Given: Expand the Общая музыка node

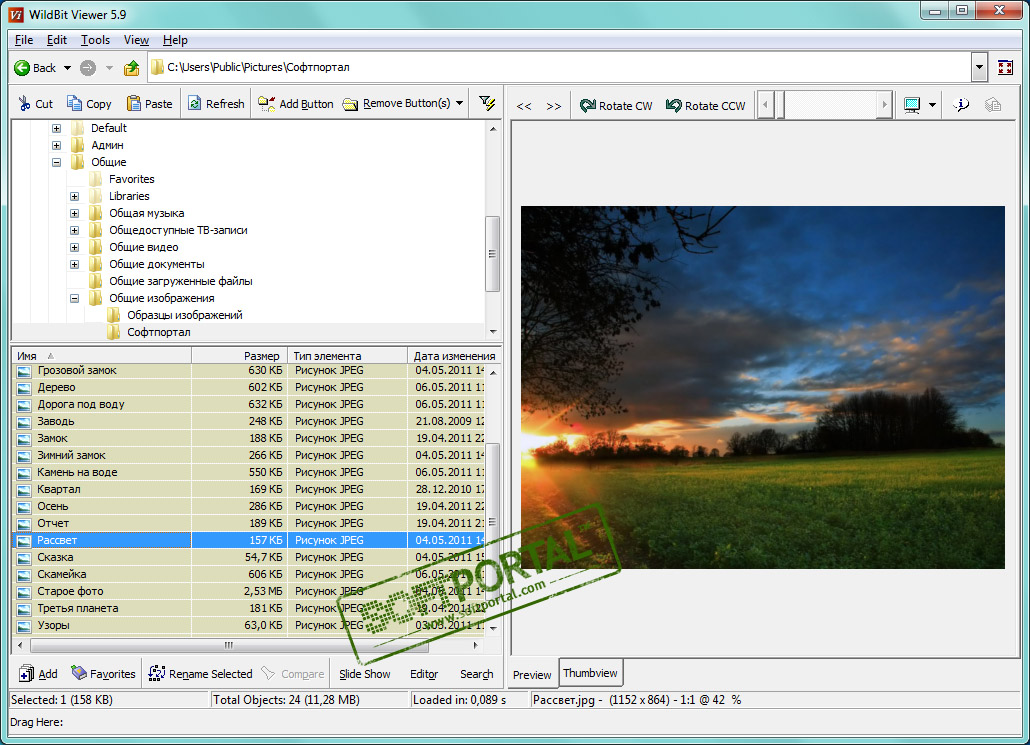Looking at the screenshot, I should [x=74, y=214].
